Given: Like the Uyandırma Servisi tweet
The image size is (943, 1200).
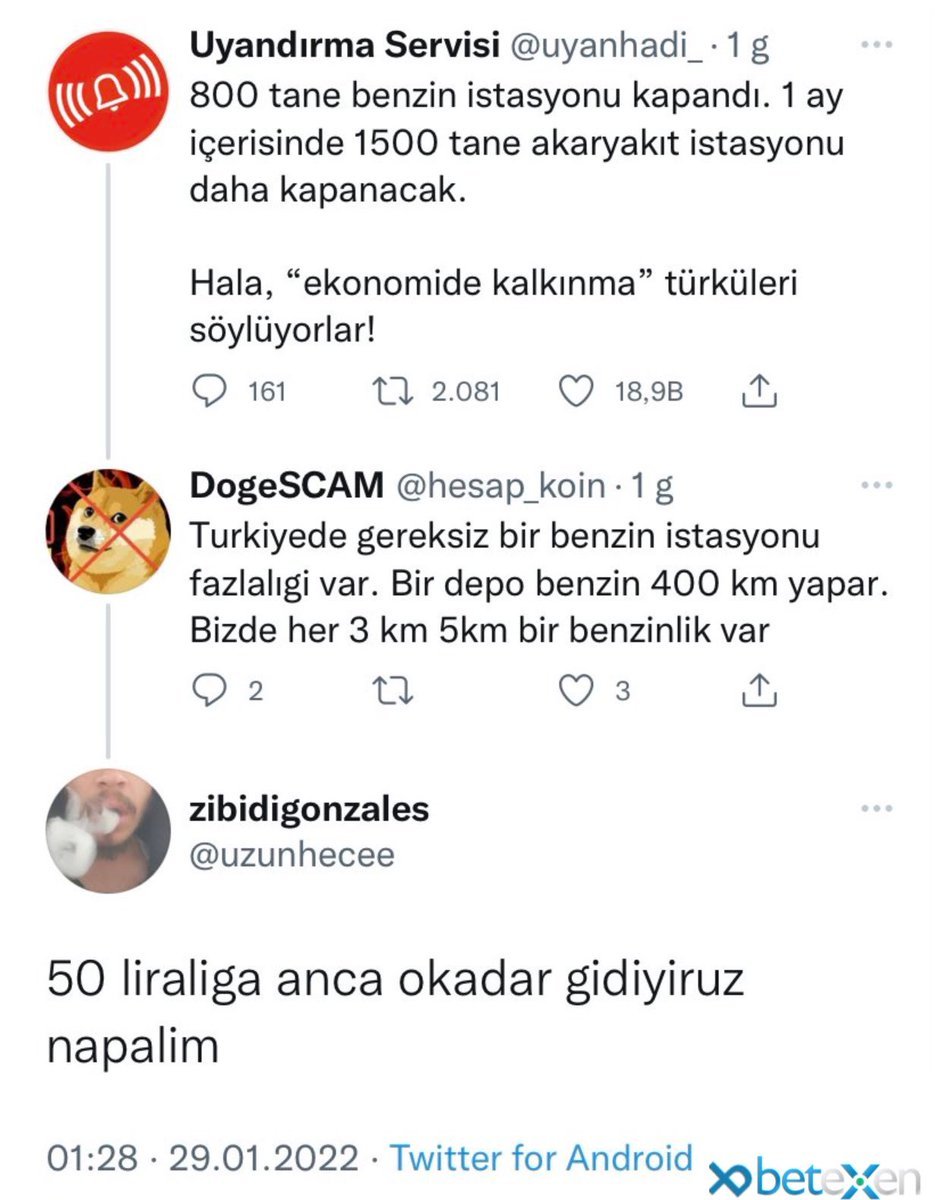Looking at the screenshot, I should [575, 392].
